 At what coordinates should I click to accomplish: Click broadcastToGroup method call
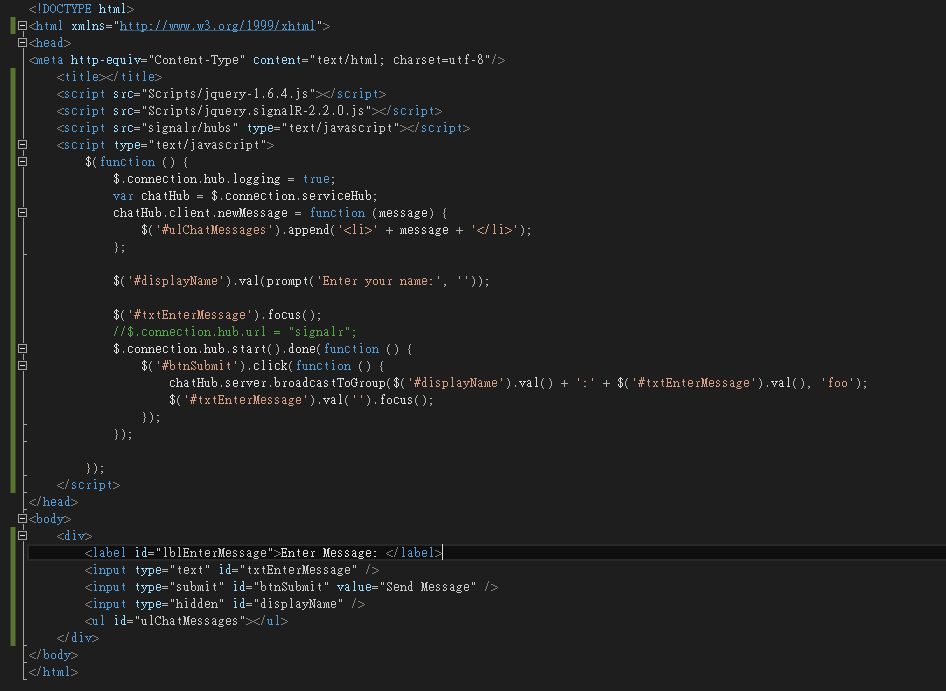pyautogui.click(x=329, y=383)
